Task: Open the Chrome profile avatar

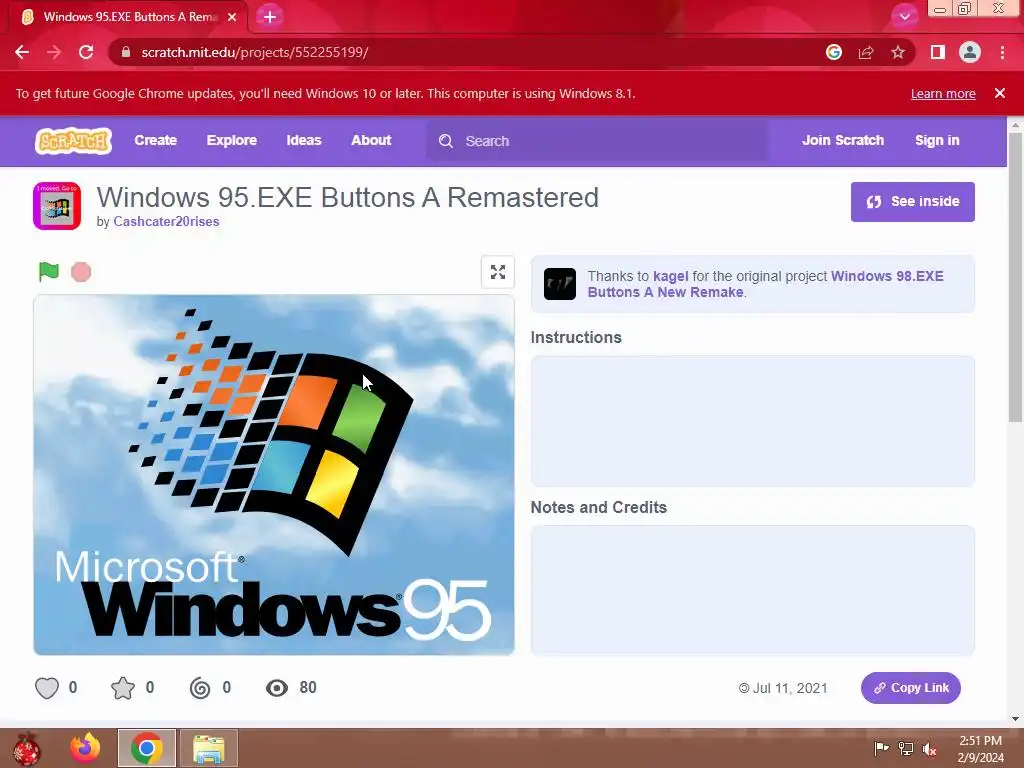Action: click(x=970, y=52)
